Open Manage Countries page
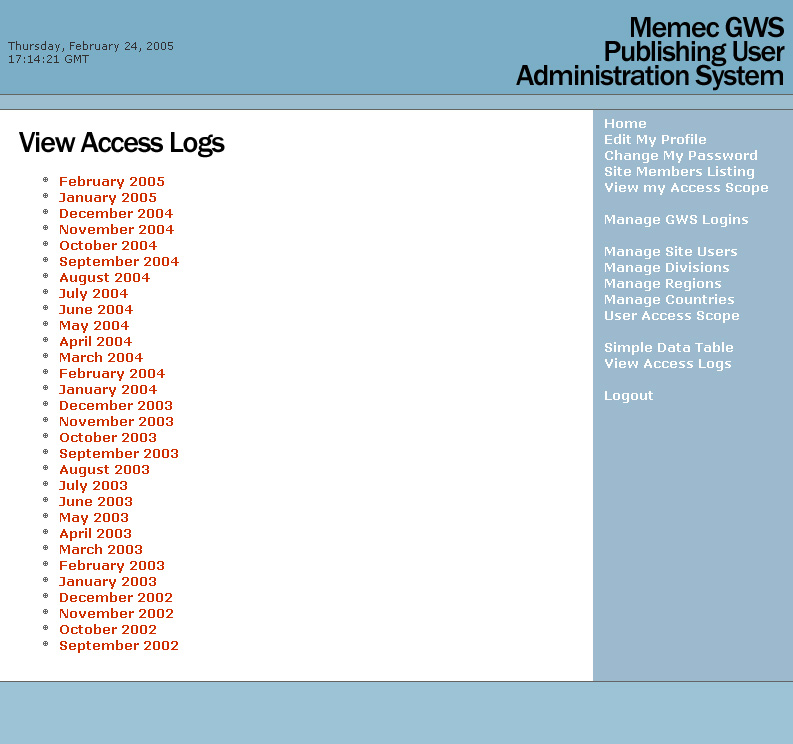The image size is (793, 744). pos(669,299)
